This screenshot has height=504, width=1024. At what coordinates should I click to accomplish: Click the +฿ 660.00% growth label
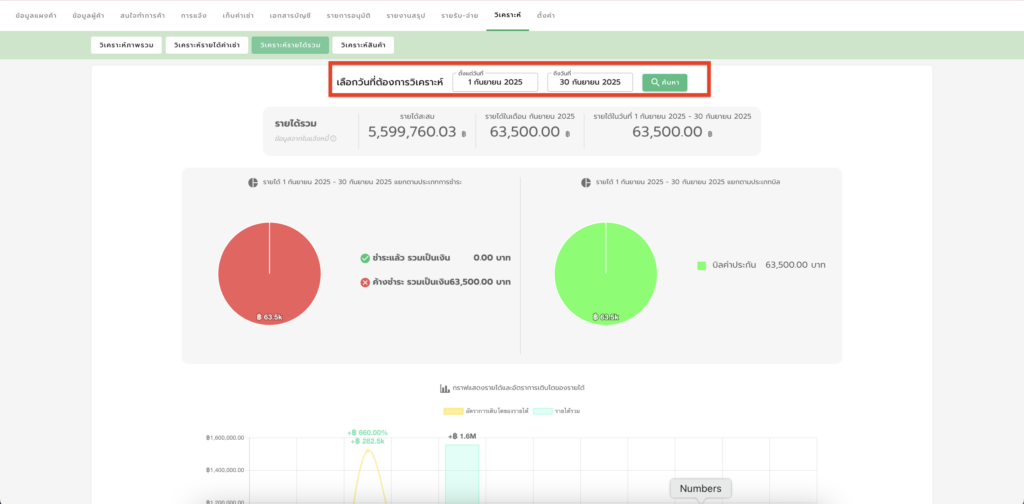368,432
